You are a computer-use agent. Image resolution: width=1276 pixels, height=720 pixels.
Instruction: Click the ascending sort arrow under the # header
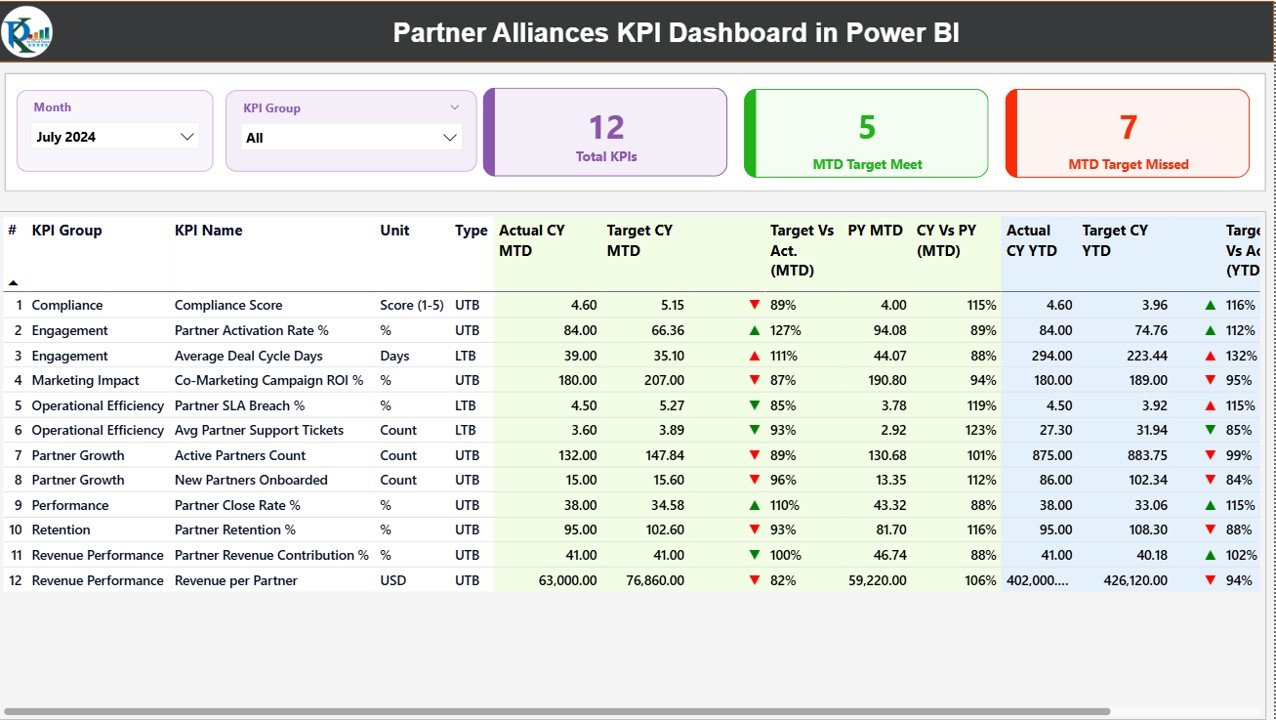12,284
